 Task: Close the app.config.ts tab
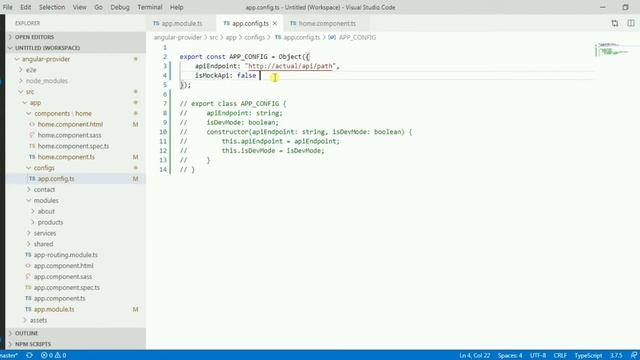(x=275, y=23)
